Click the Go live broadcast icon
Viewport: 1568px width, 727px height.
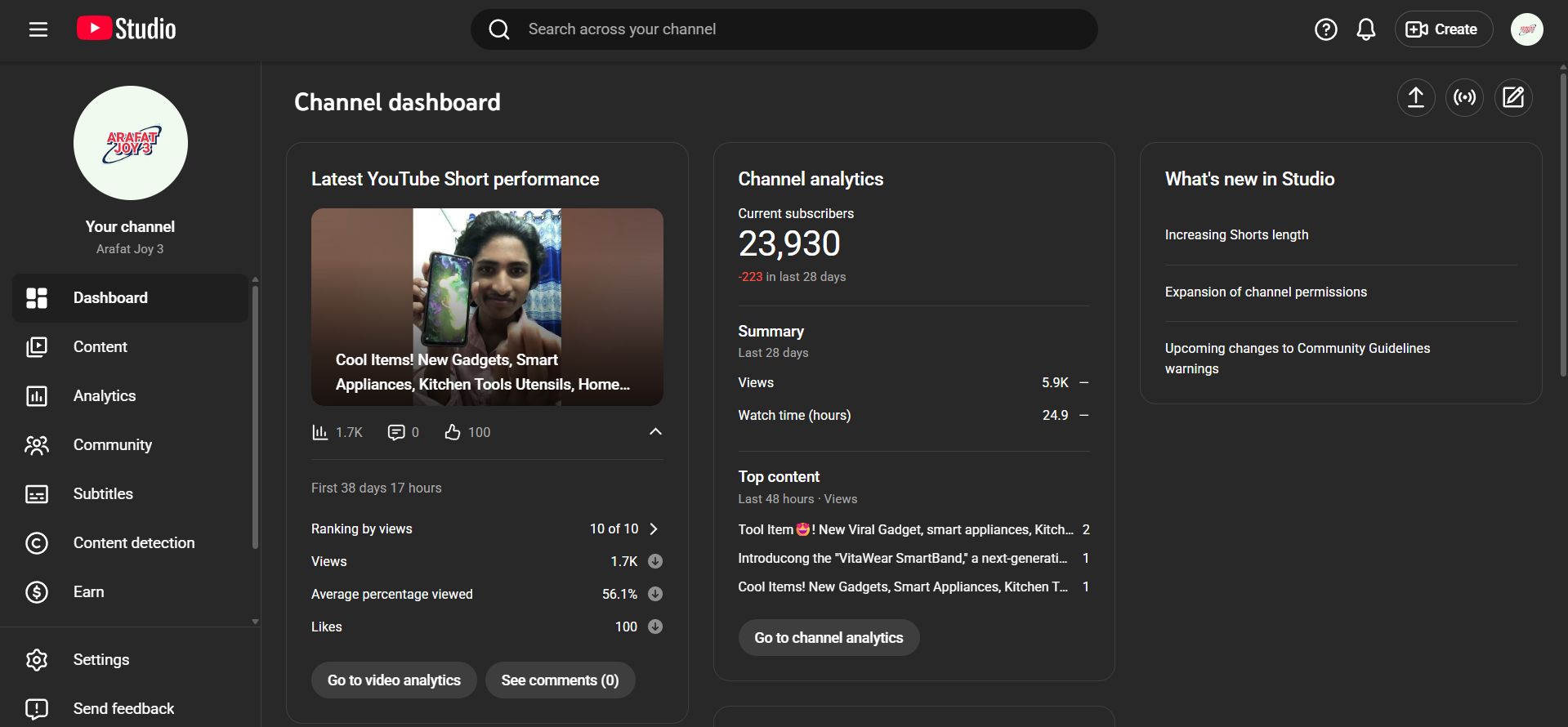pos(1464,98)
